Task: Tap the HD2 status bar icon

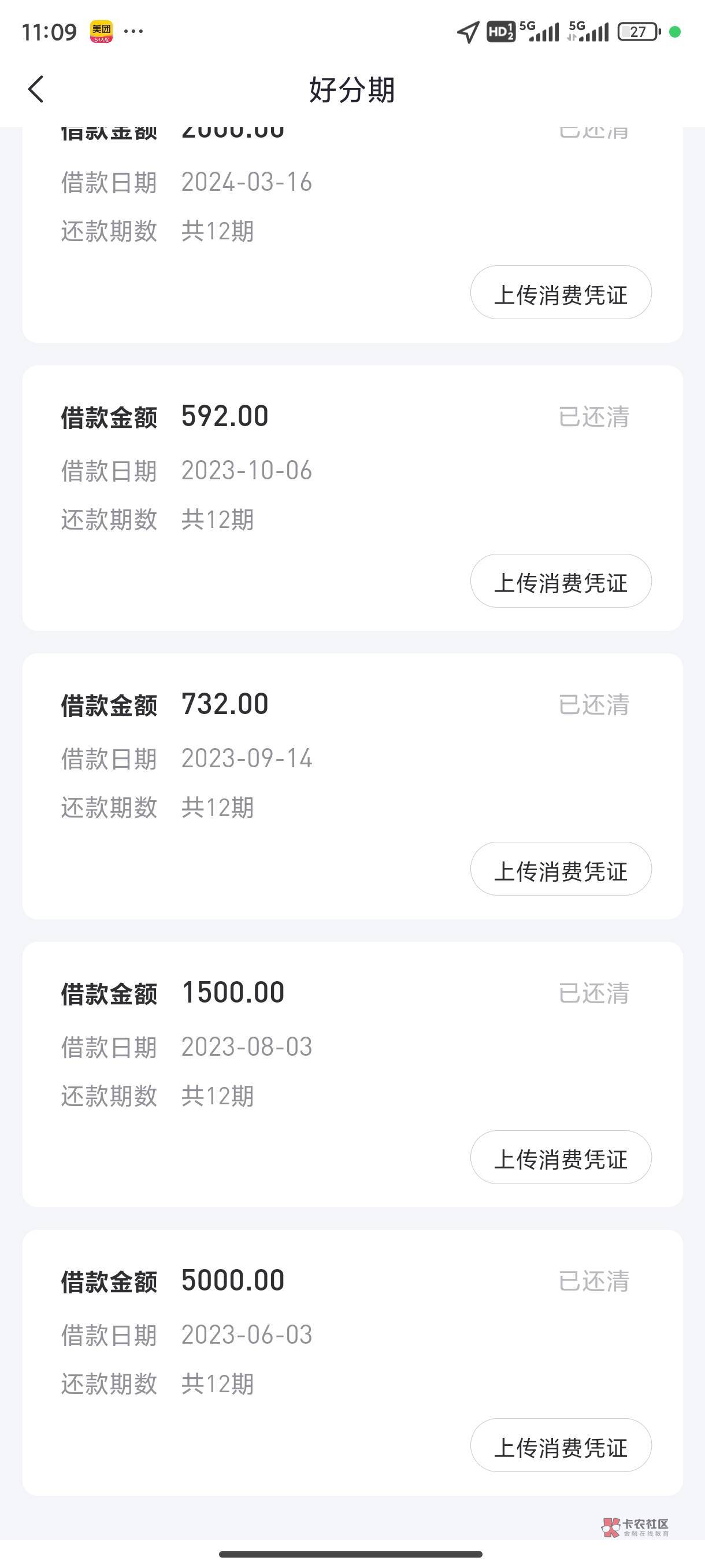Action: tap(500, 32)
